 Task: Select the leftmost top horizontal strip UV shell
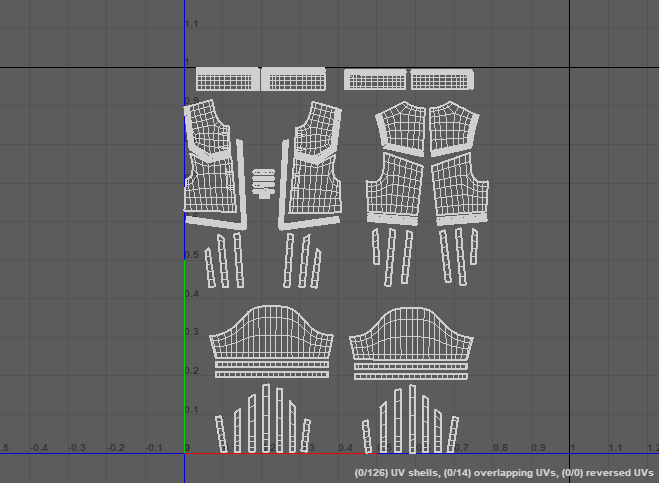pos(228,79)
